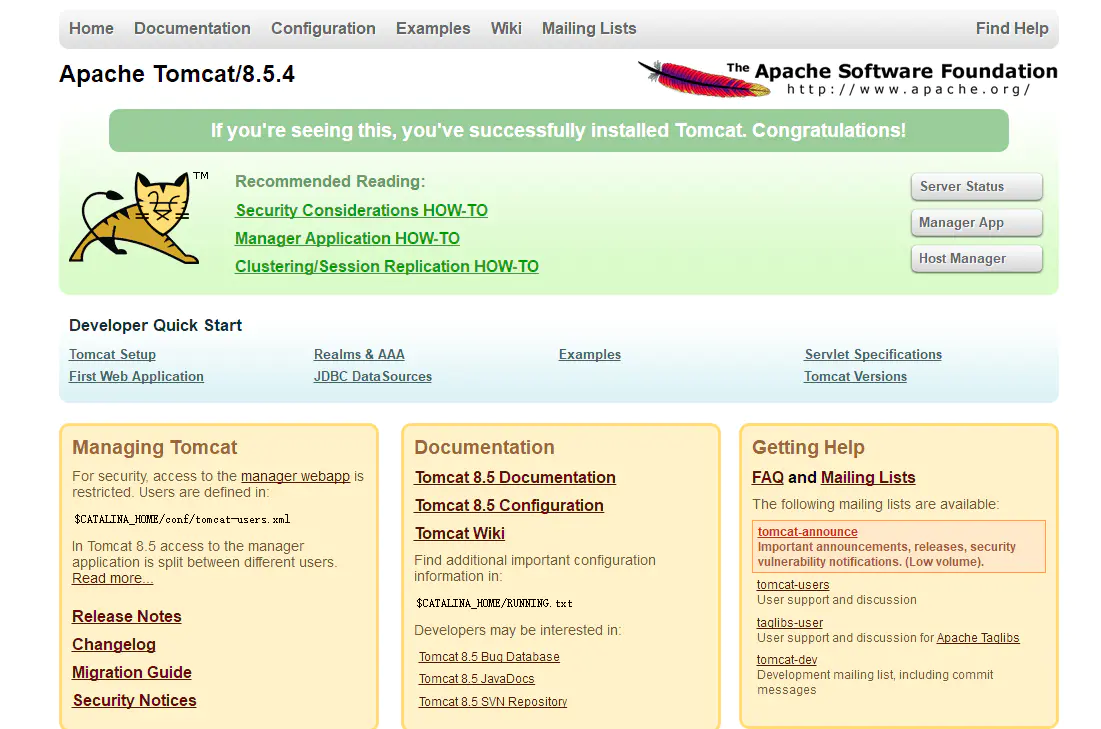Open Tomcat 8.5 Bug Database link
The image size is (1101, 729).
coord(489,657)
